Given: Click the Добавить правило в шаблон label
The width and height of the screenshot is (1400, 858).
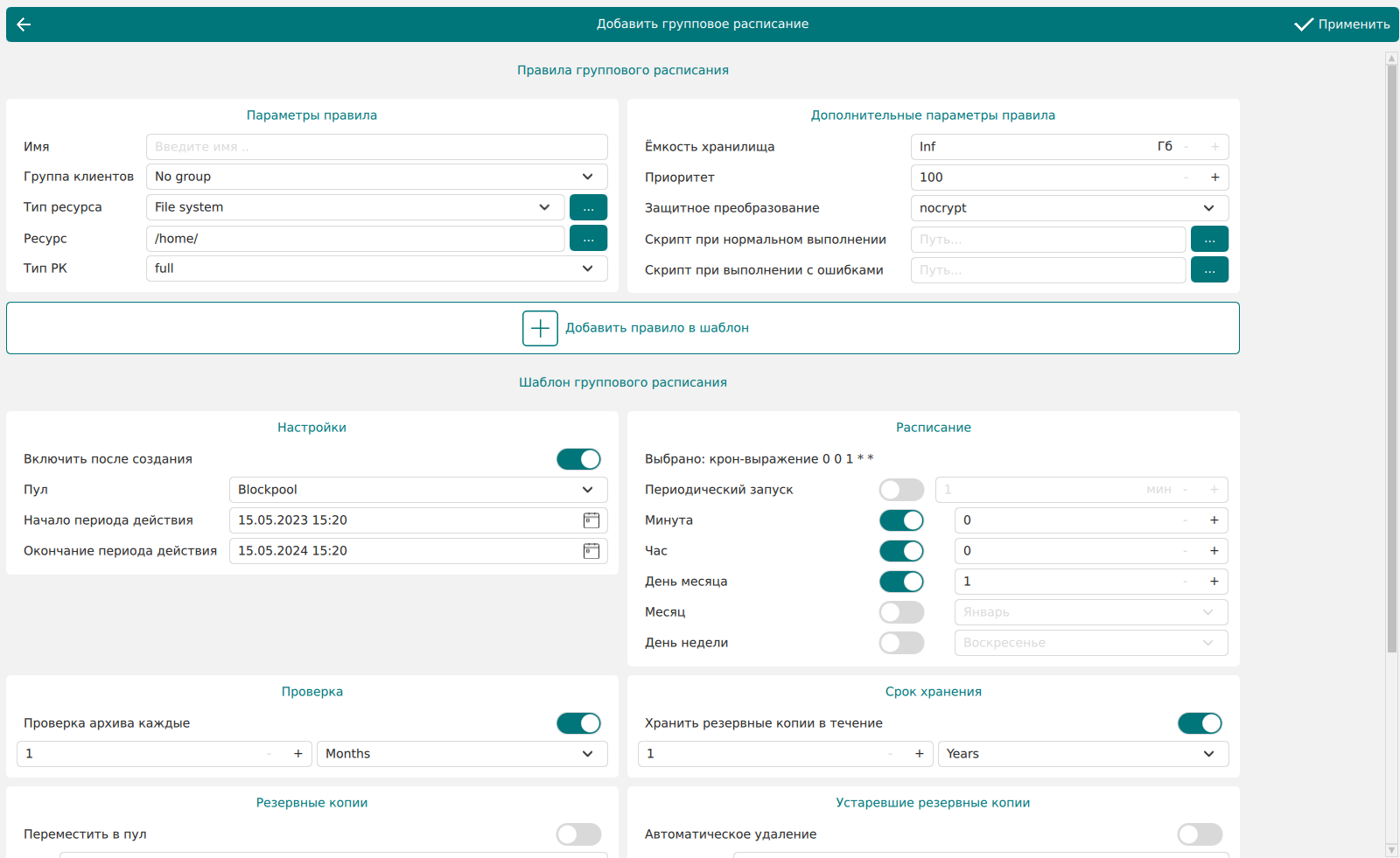Looking at the screenshot, I should tap(656, 328).
